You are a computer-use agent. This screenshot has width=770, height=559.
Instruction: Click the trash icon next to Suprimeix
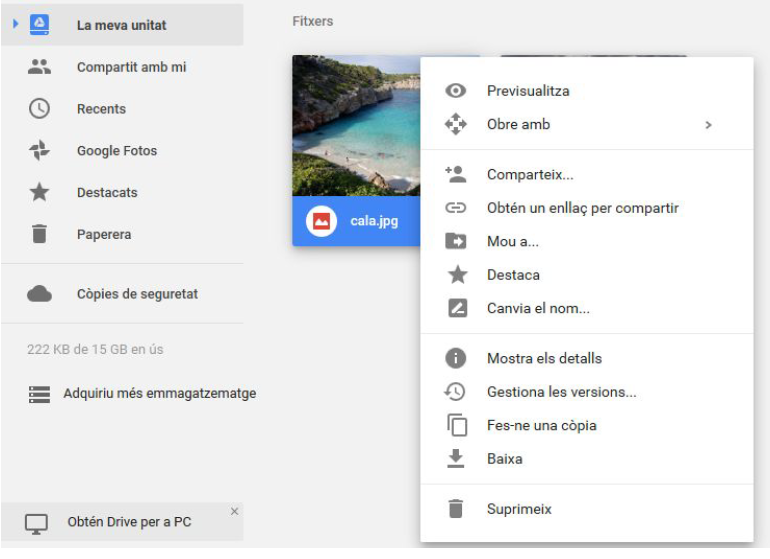pyautogui.click(x=456, y=509)
